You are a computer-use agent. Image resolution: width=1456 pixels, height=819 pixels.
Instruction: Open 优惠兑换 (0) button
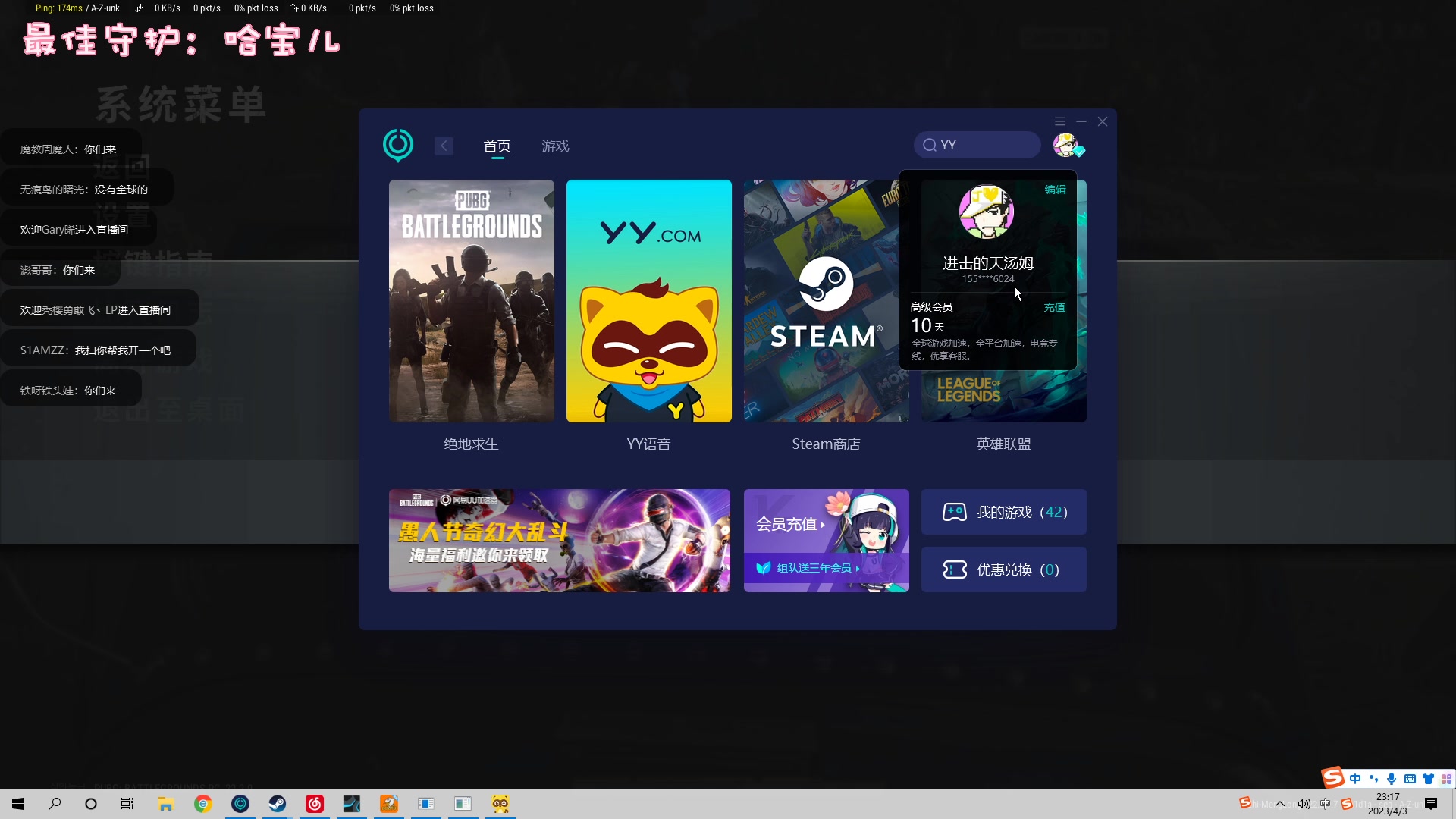click(1003, 570)
